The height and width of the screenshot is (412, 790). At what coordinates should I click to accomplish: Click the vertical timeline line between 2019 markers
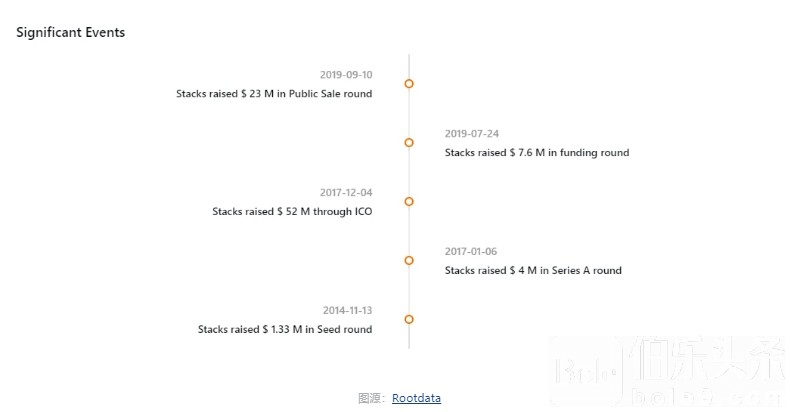point(409,114)
